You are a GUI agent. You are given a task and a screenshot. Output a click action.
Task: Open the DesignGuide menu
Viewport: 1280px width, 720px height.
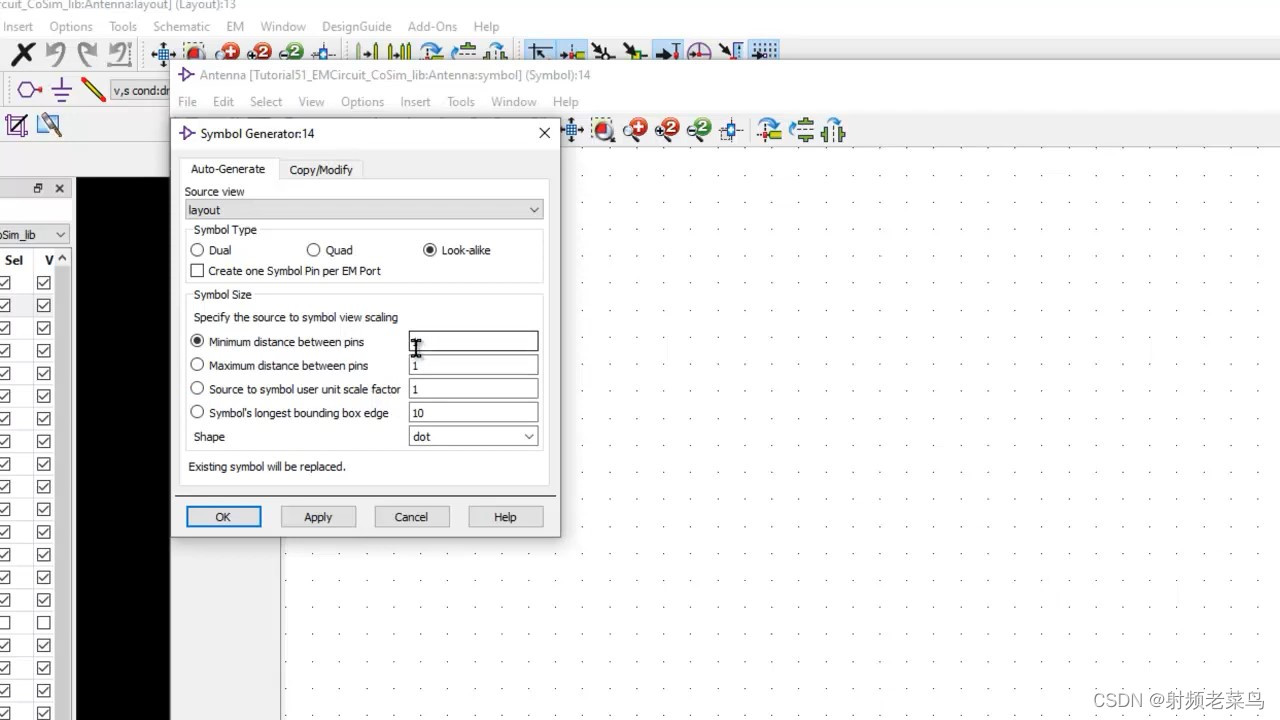356,26
